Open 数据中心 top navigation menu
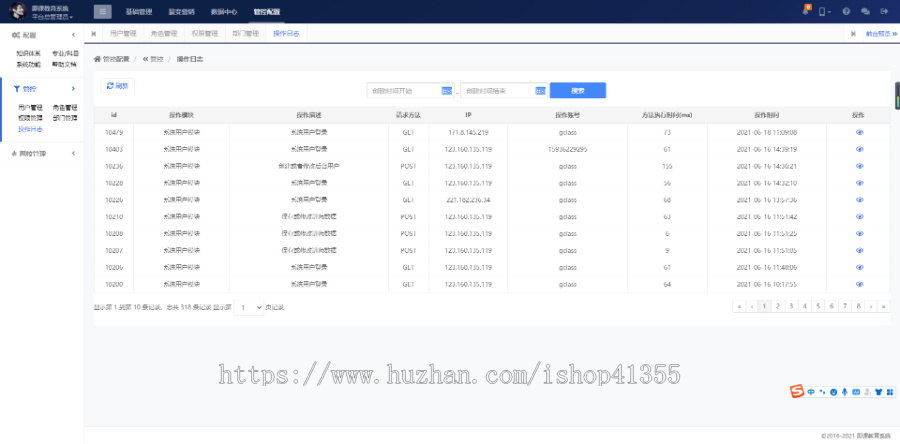 pos(224,11)
